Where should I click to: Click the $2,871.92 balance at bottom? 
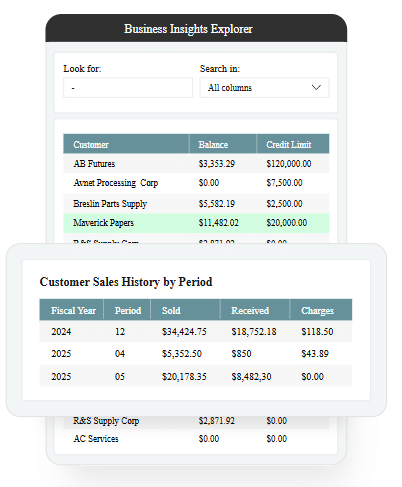pyautogui.click(x=217, y=421)
